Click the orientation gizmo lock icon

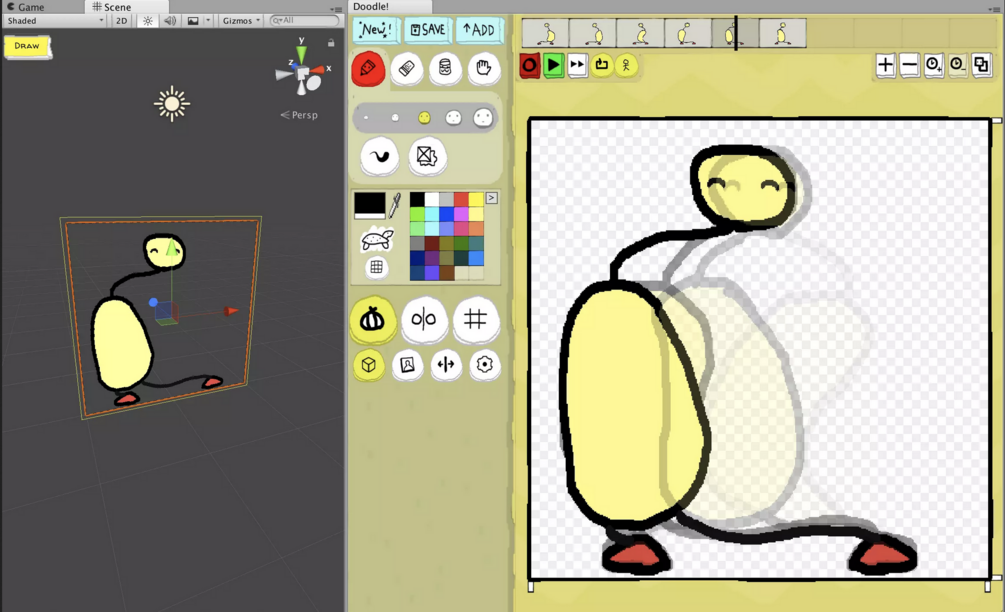coord(331,43)
